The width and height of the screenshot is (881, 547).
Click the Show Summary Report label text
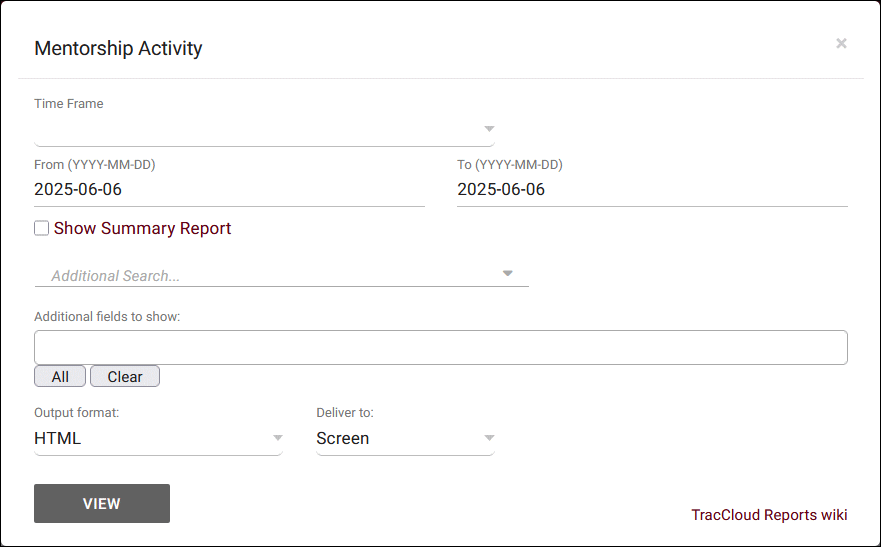(142, 228)
